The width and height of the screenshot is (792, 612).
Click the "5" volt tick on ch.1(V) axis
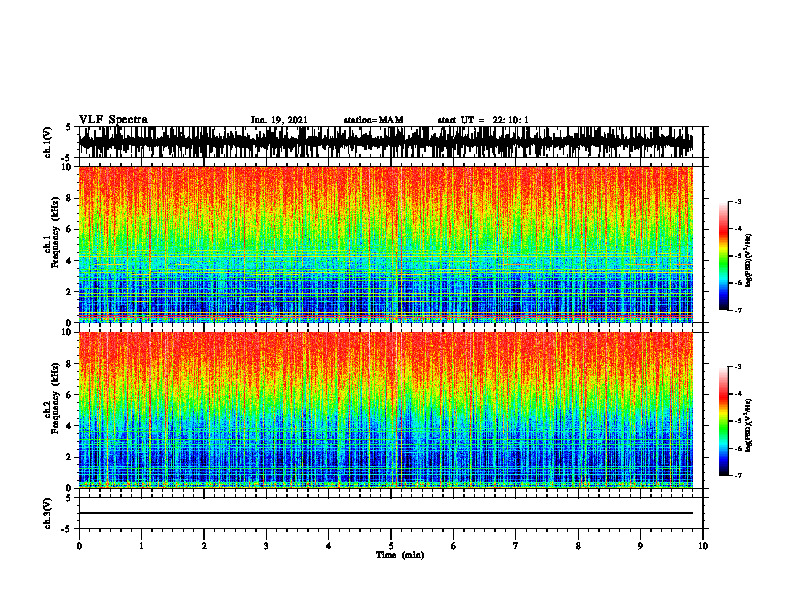coord(68,128)
